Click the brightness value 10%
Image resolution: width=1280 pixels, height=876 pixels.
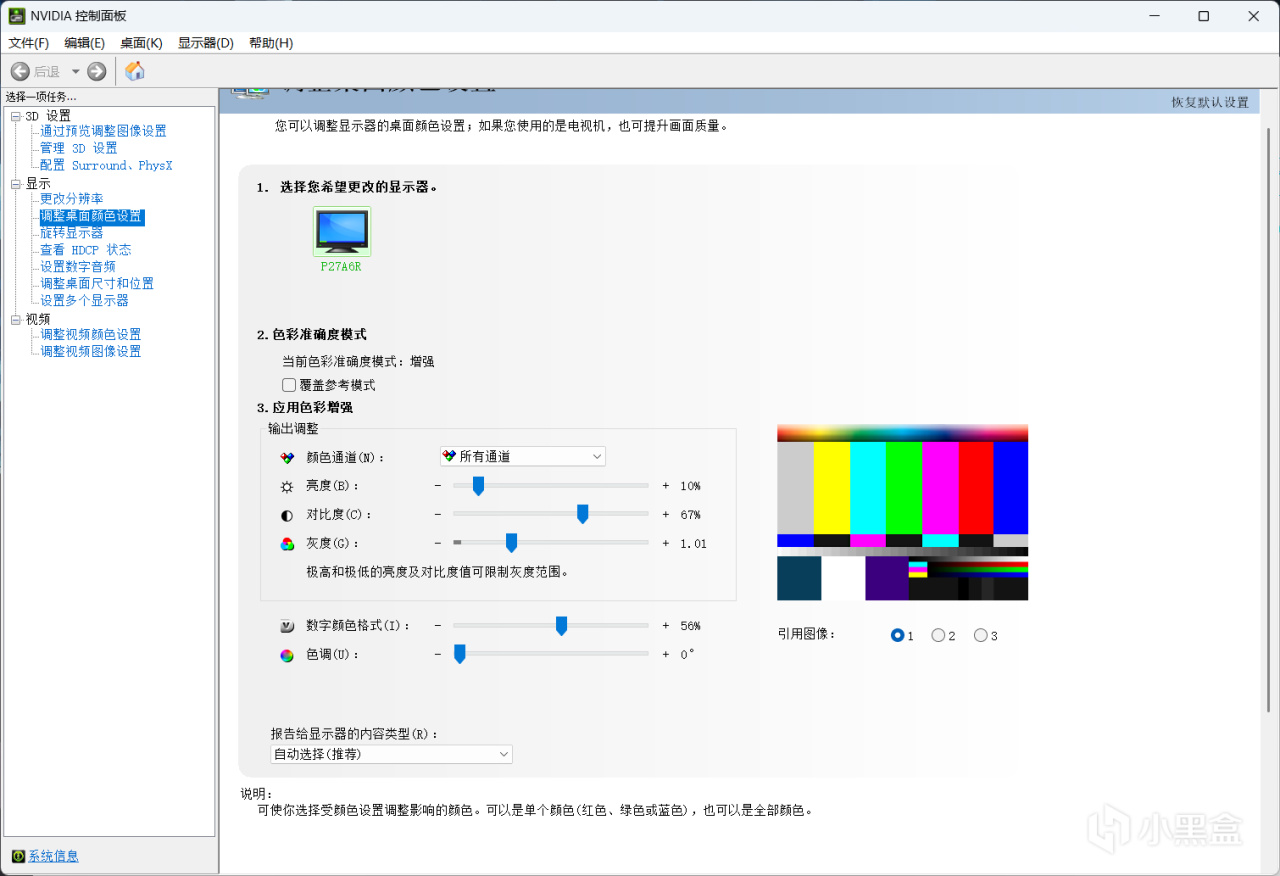(690, 486)
